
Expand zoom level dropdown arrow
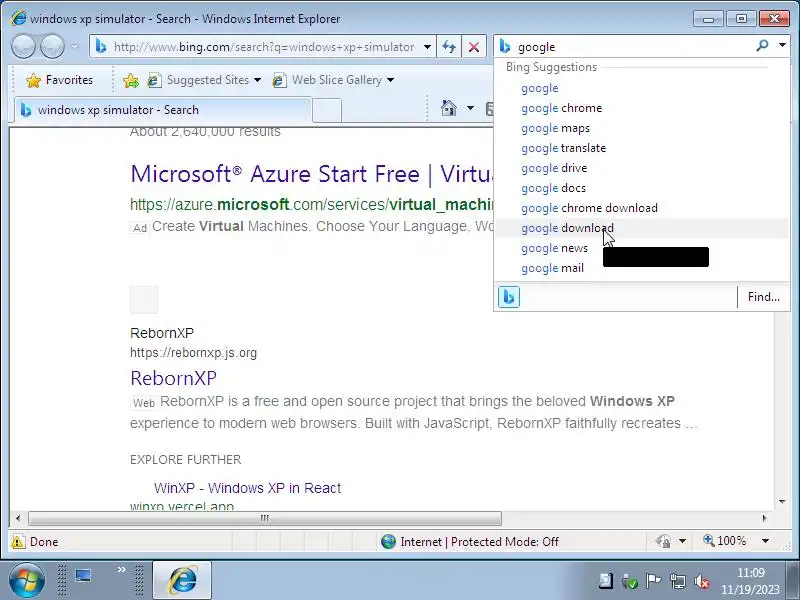[x=765, y=541]
